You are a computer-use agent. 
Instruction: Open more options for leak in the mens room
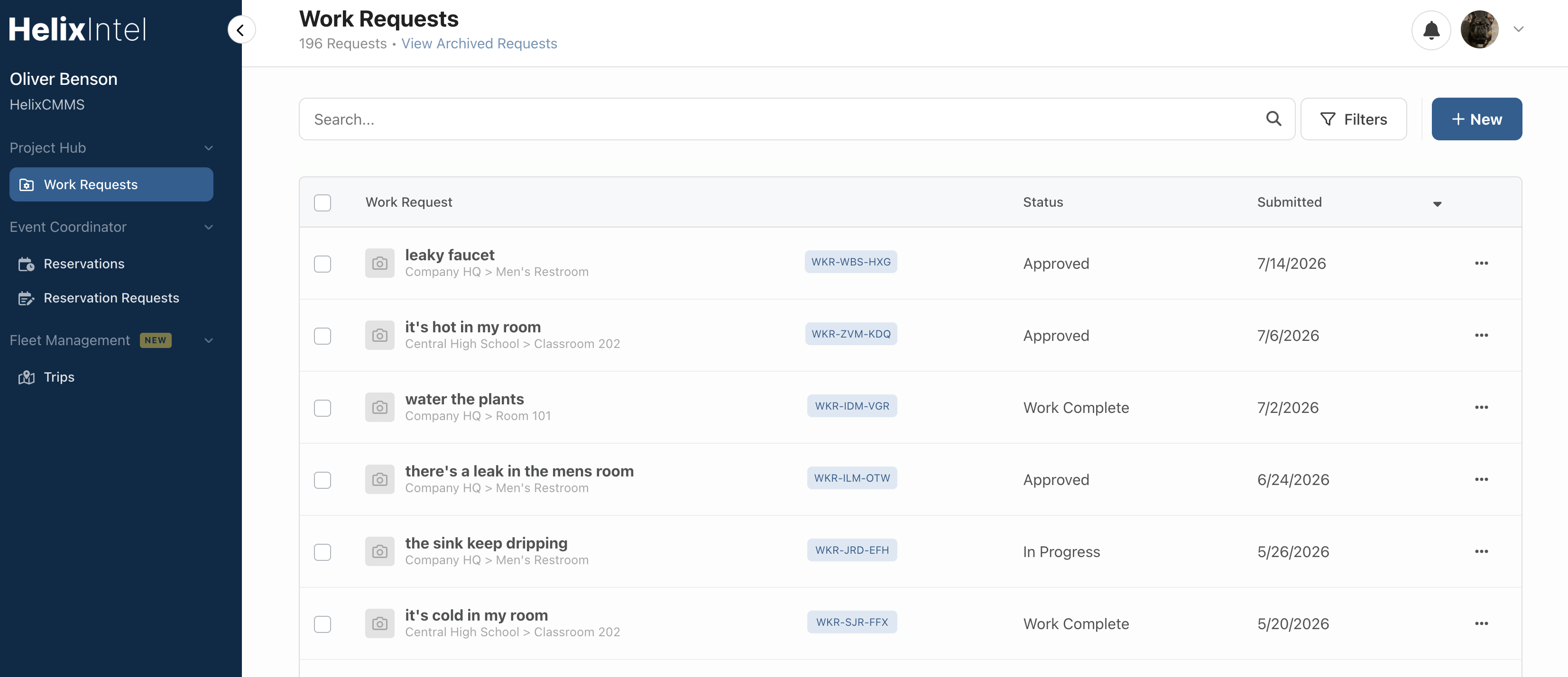pos(1482,479)
